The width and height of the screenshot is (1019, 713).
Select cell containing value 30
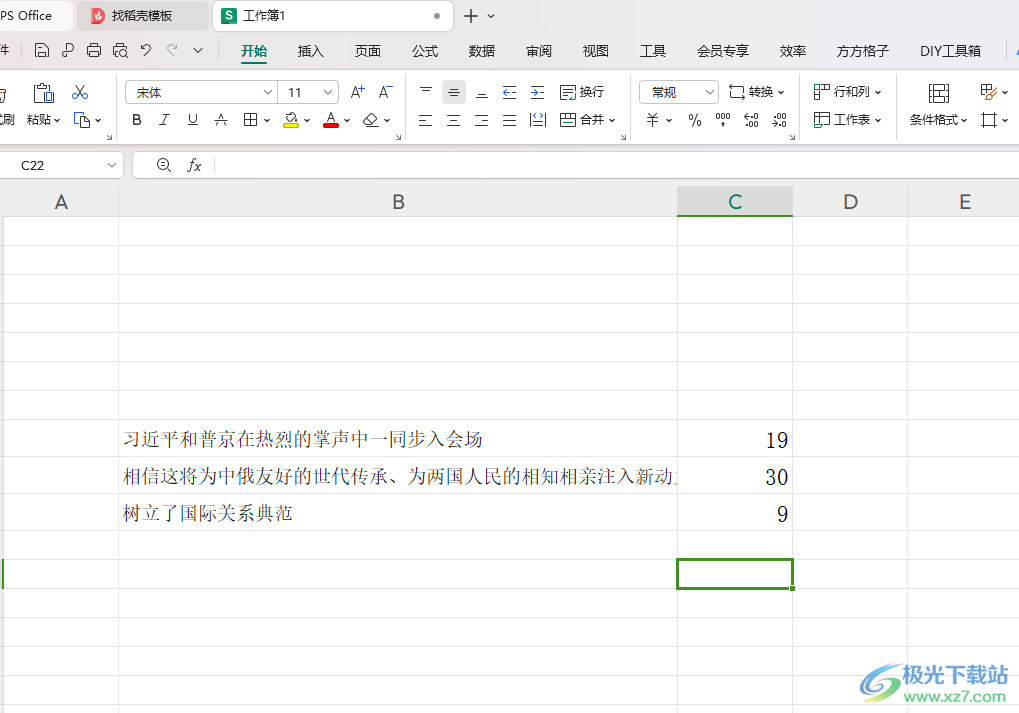(x=734, y=475)
